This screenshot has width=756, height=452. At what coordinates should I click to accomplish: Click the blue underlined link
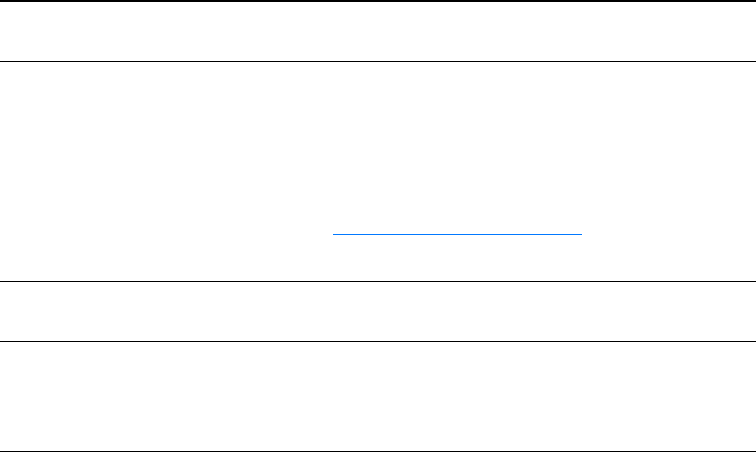coord(457,233)
